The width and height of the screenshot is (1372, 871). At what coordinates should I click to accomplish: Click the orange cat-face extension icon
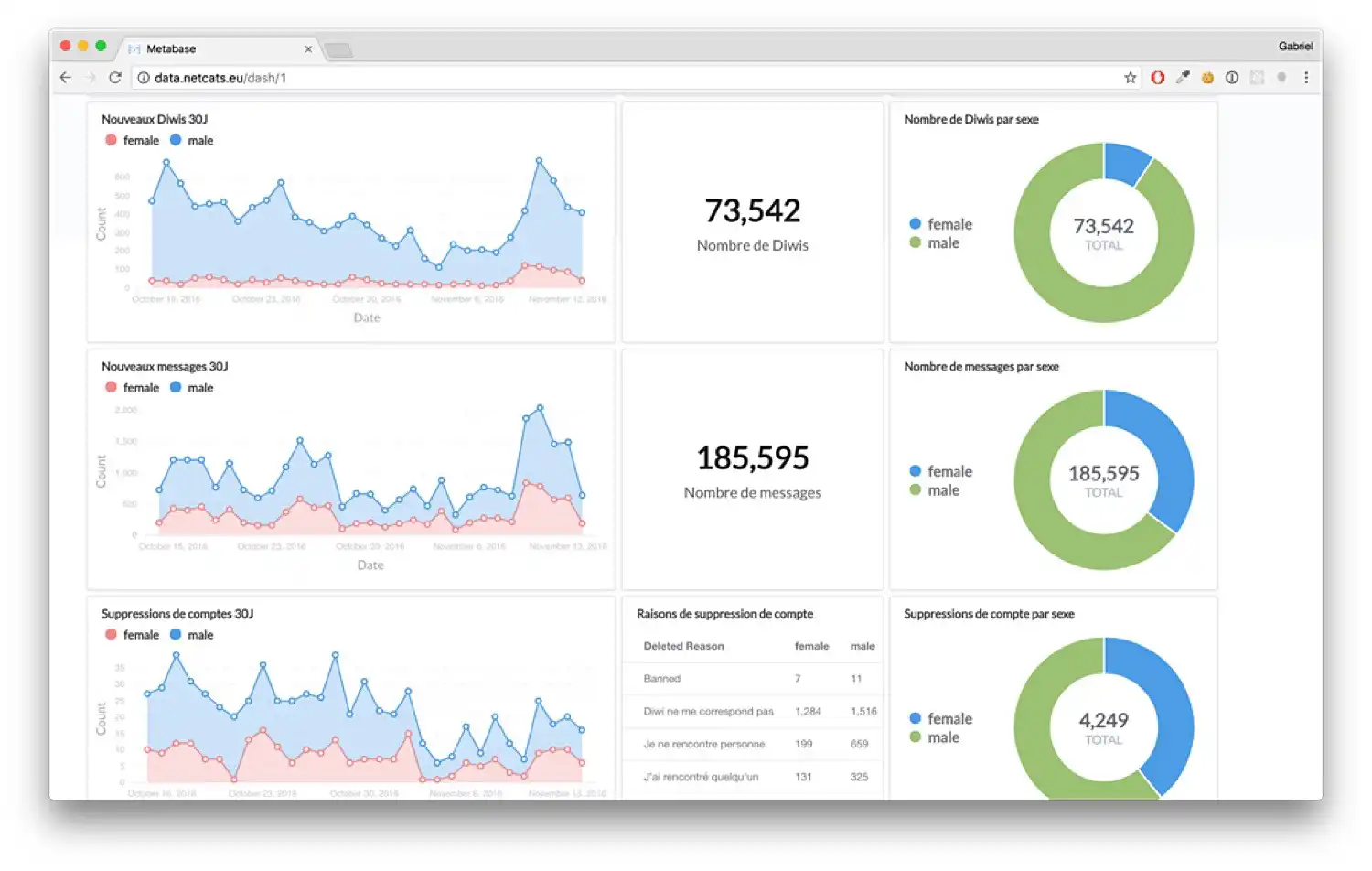[x=1207, y=78]
